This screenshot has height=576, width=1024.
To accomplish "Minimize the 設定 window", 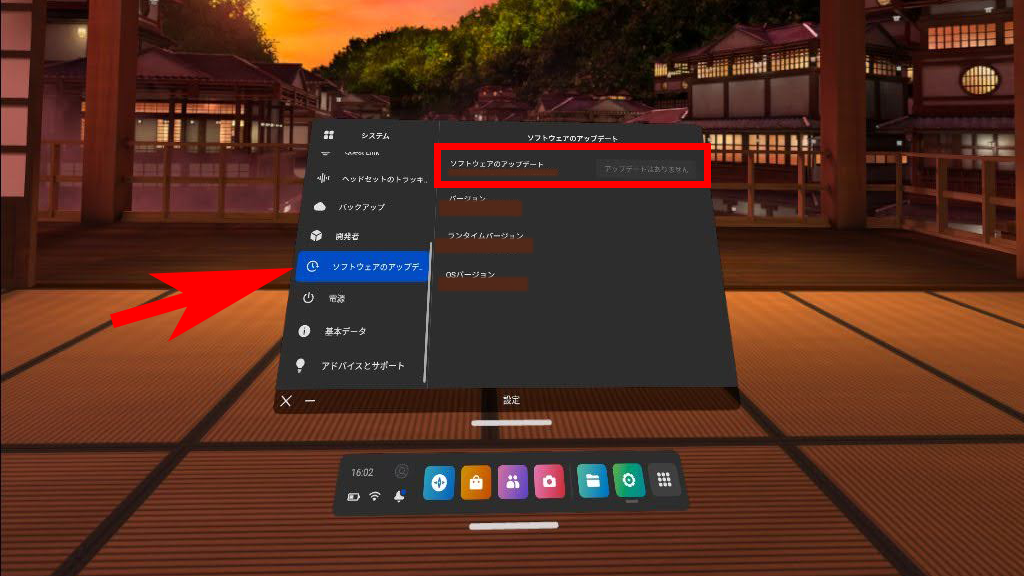I will coord(310,401).
